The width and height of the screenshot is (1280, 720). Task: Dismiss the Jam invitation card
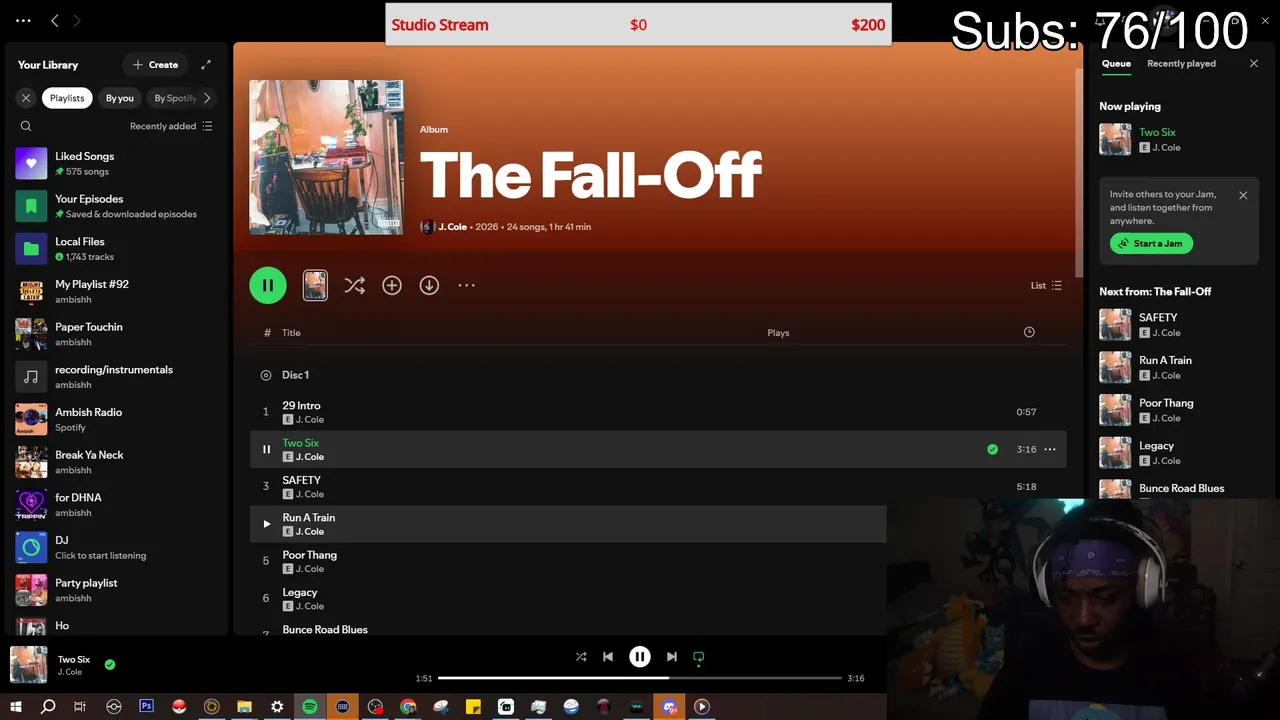click(x=1243, y=196)
